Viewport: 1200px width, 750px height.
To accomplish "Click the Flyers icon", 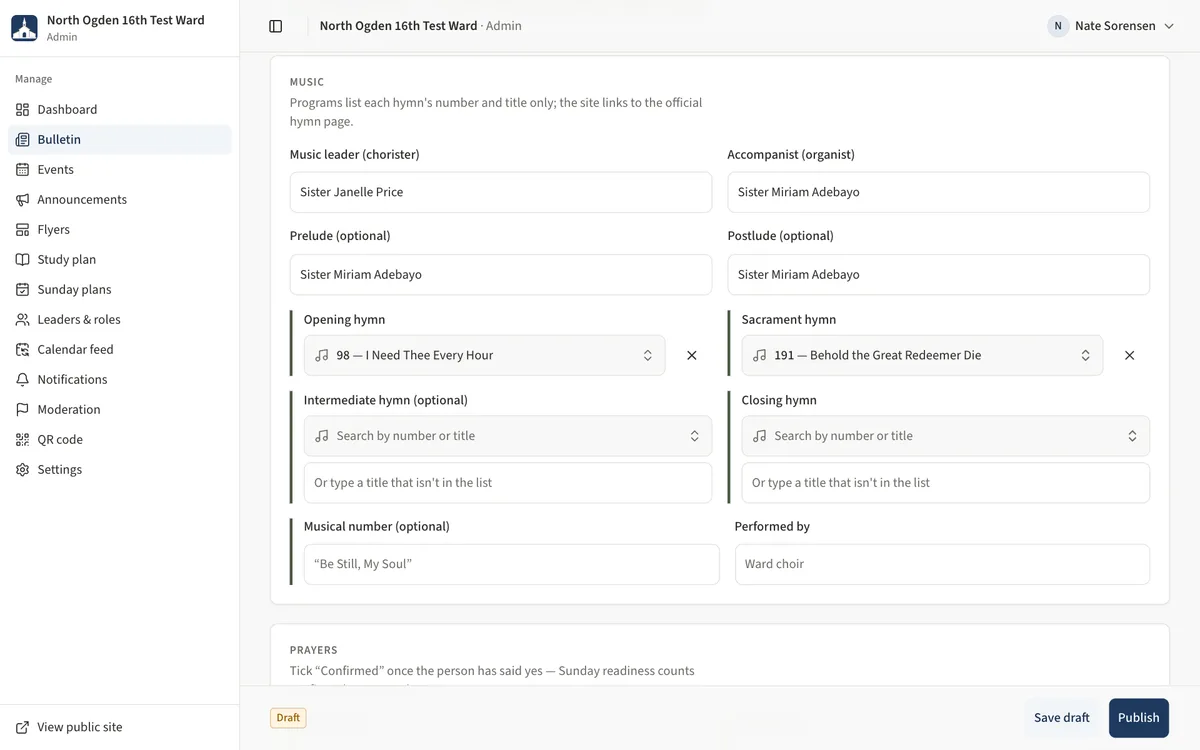I will click(23, 229).
